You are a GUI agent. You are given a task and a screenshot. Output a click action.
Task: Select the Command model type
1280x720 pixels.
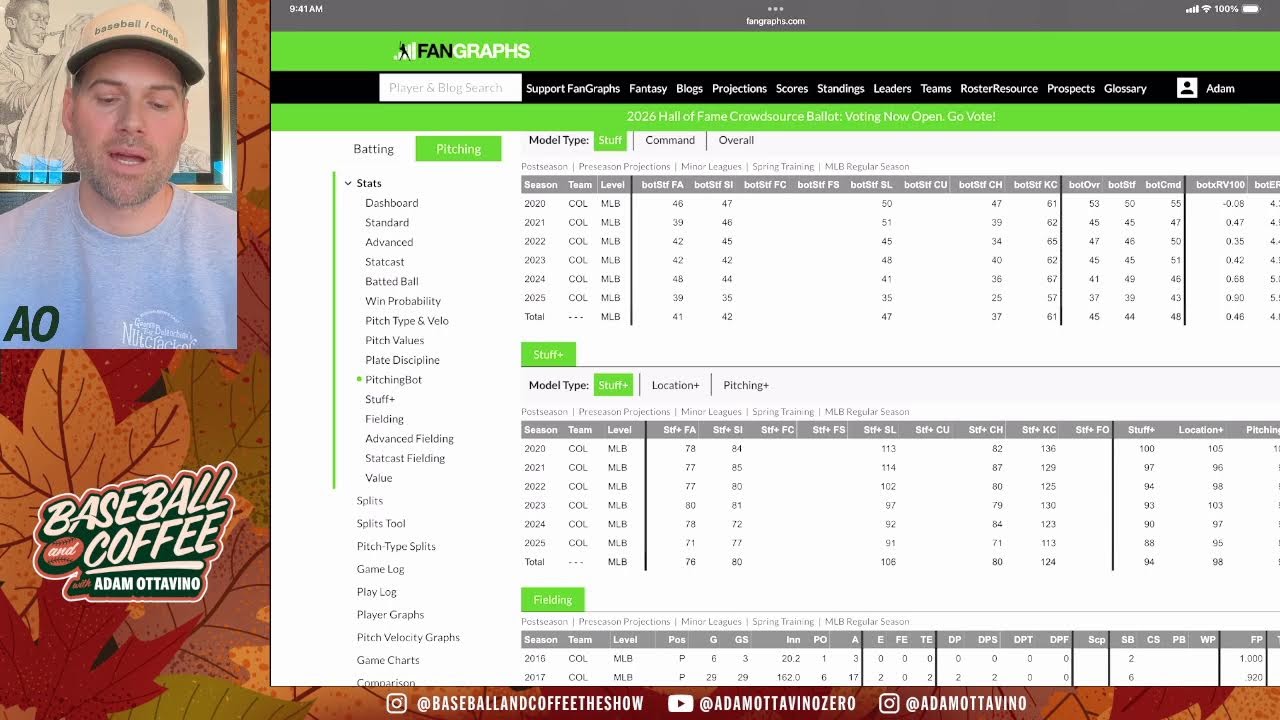[x=669, y=140]
